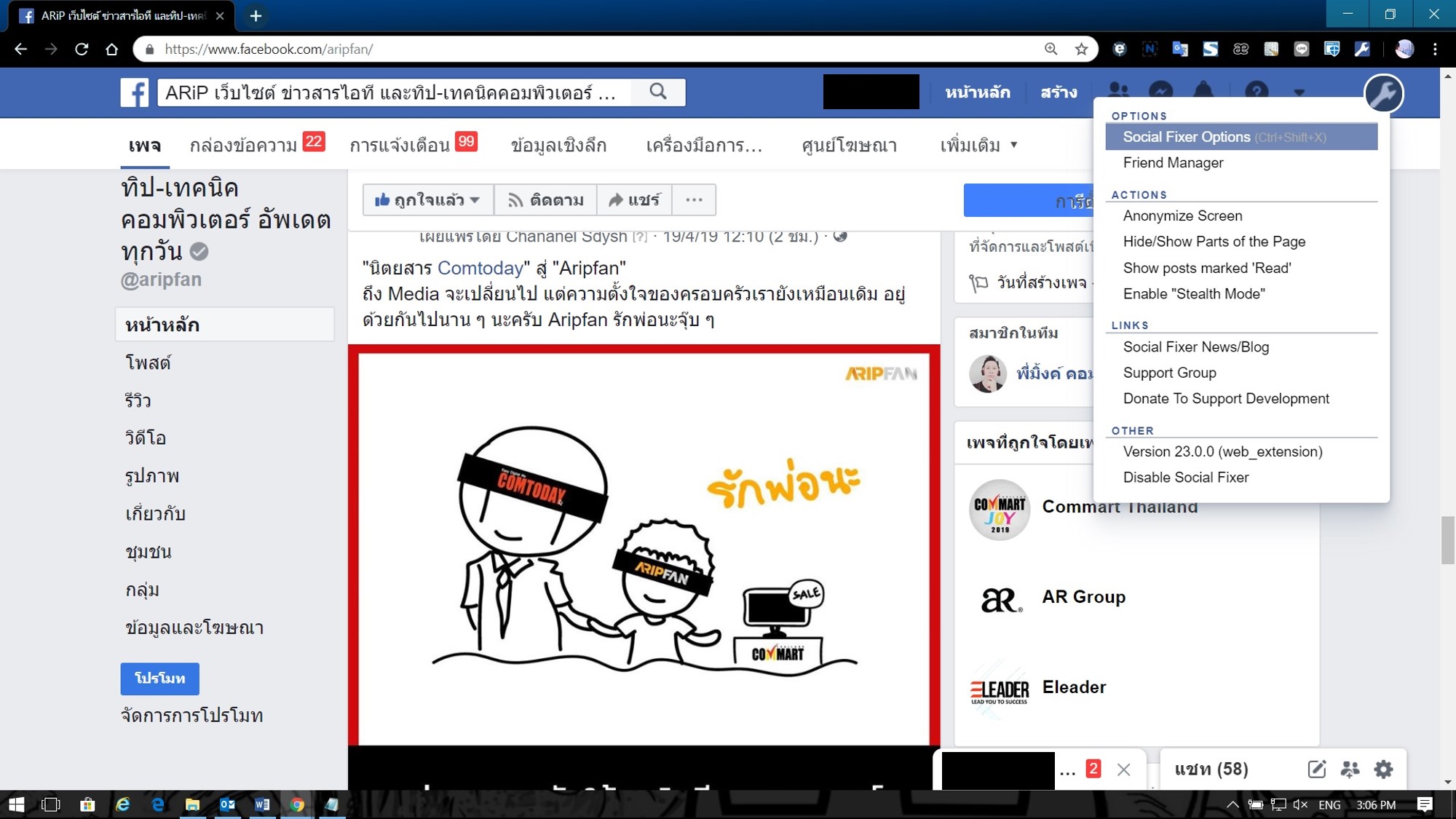This screenshot has width=1456, height=819.
Task: Open Chrome three-dot menu
Action: pos(1435,49)
